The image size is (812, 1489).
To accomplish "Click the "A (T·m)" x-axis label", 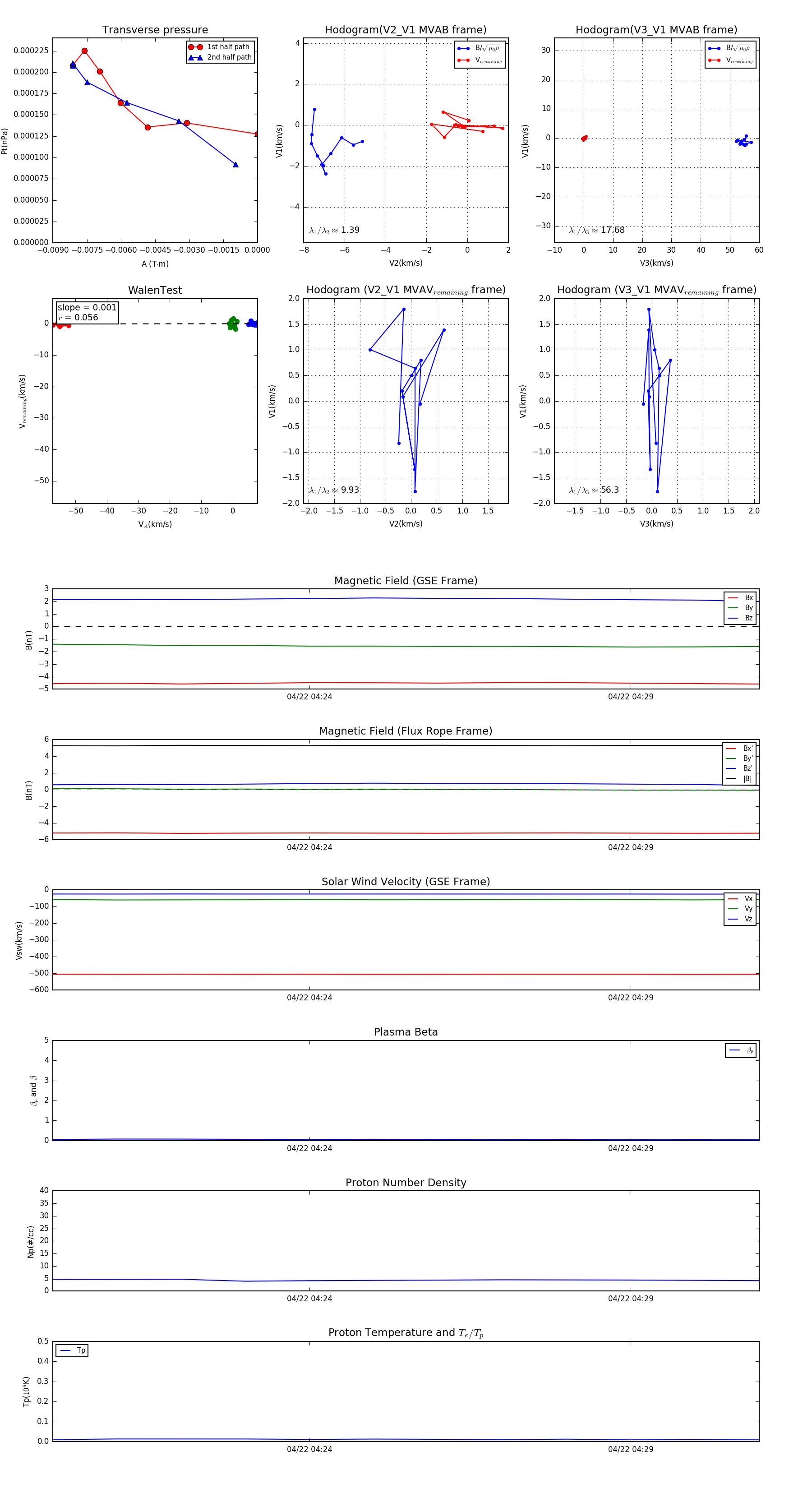I will pos(155,264).
